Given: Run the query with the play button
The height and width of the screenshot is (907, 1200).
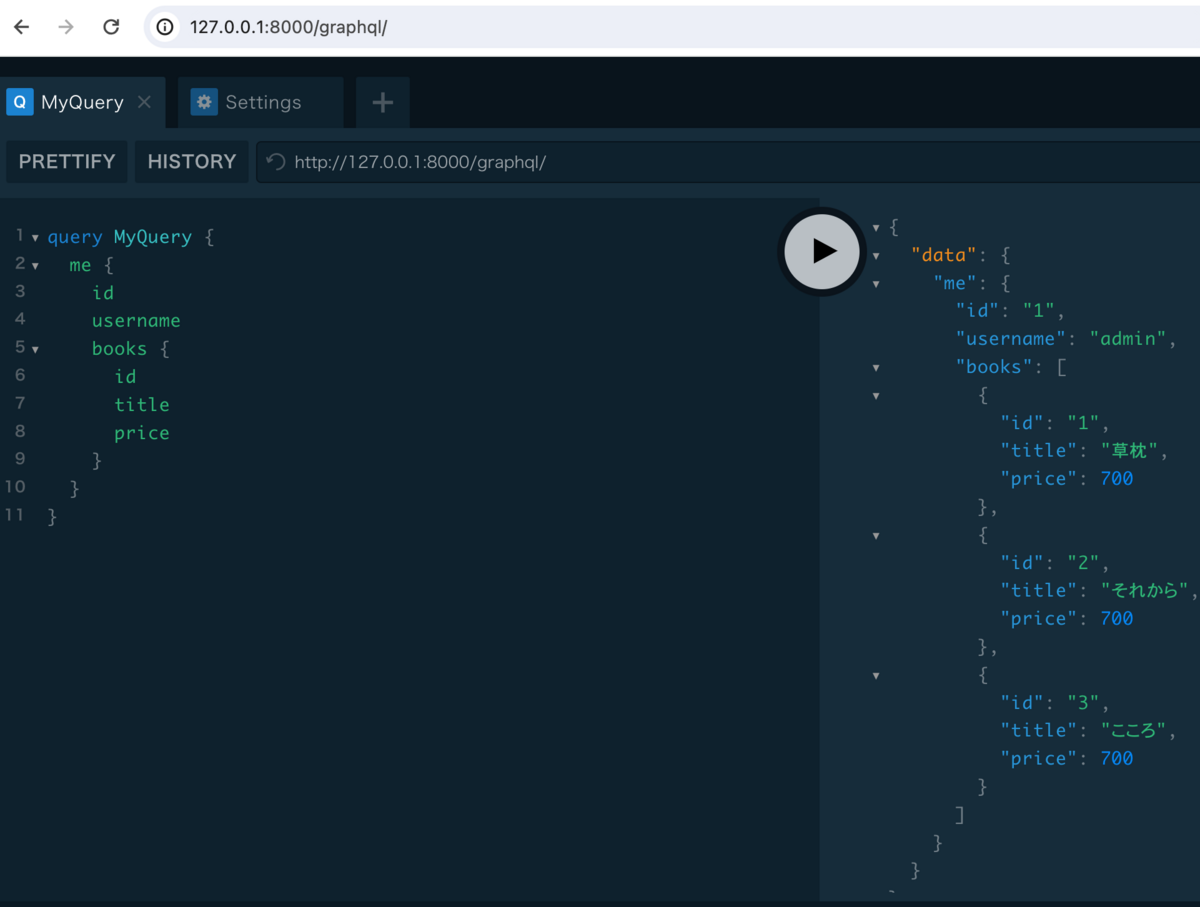Looking at the screenshot, I should (822, 252).
